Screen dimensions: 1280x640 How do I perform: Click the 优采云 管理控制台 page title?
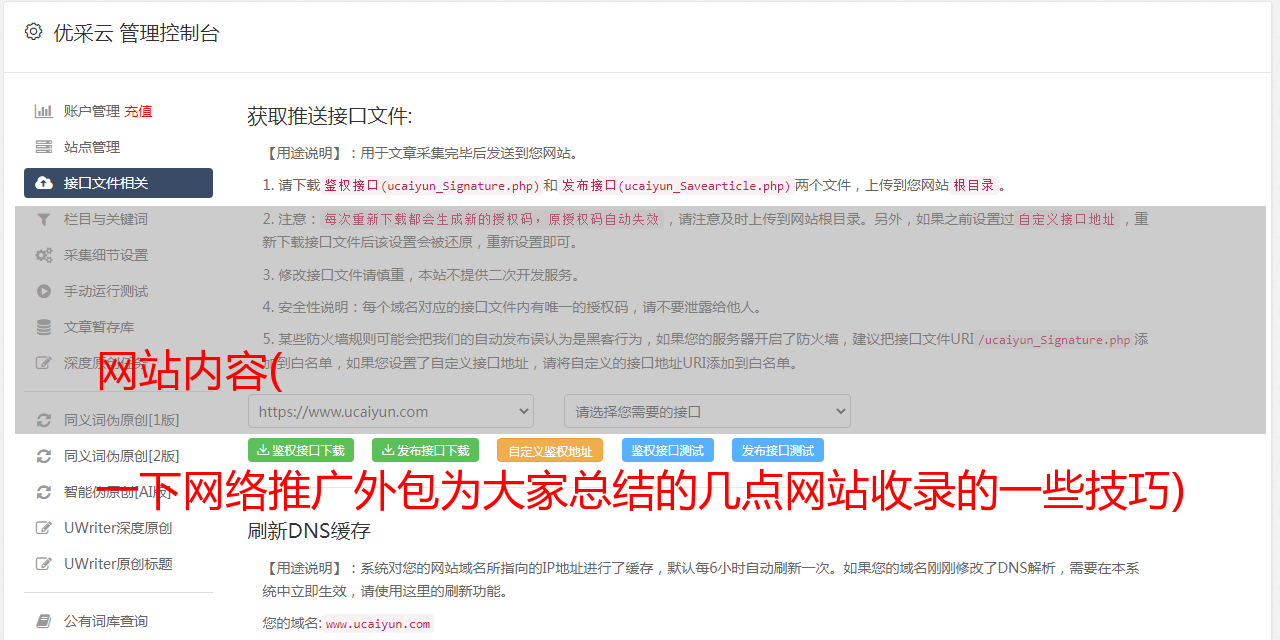click(x=136, y=33)
